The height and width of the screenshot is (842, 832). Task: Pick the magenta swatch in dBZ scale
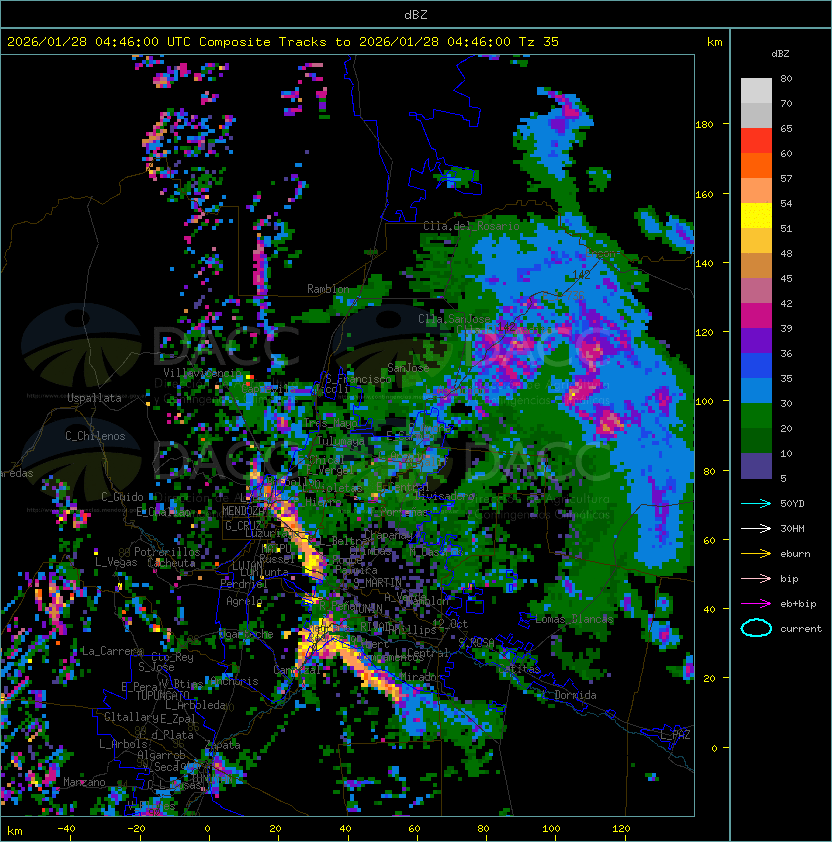pos(756,316)
